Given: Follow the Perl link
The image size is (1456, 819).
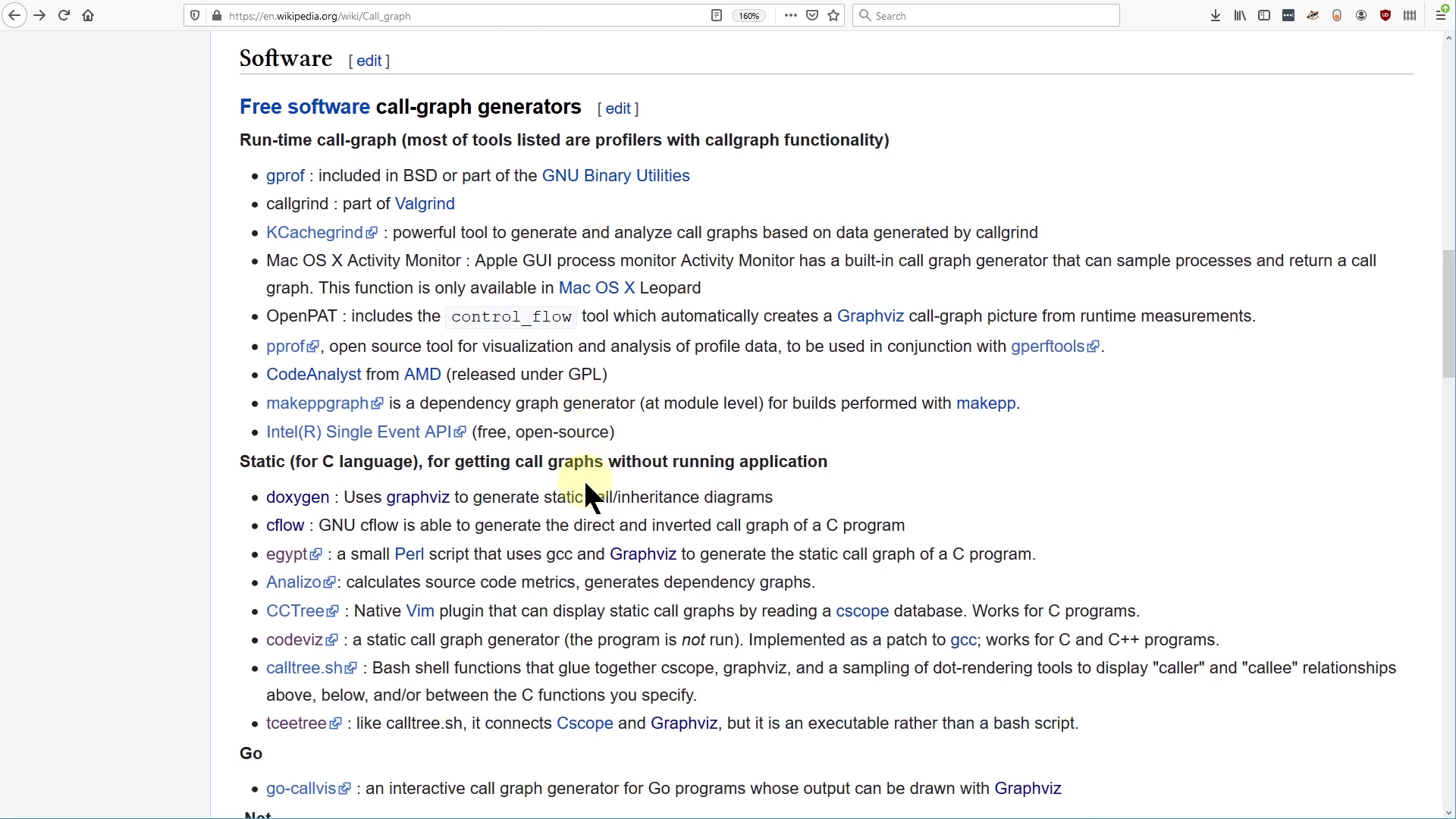Looking at the screenshot, I should coord(409,554).
